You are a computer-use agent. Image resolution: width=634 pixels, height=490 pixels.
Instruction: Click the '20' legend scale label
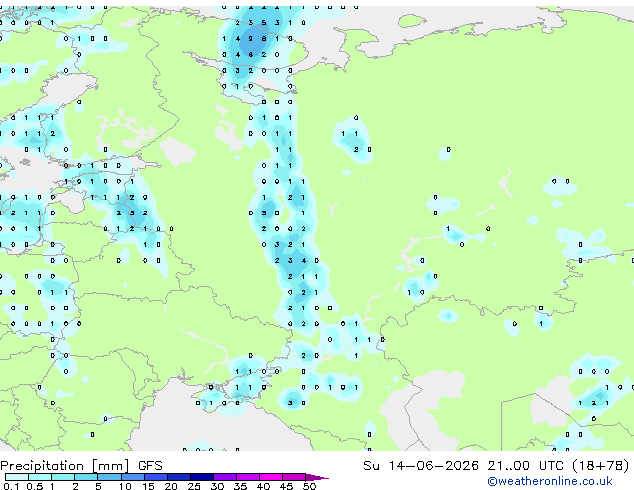[x=171, y=486]
